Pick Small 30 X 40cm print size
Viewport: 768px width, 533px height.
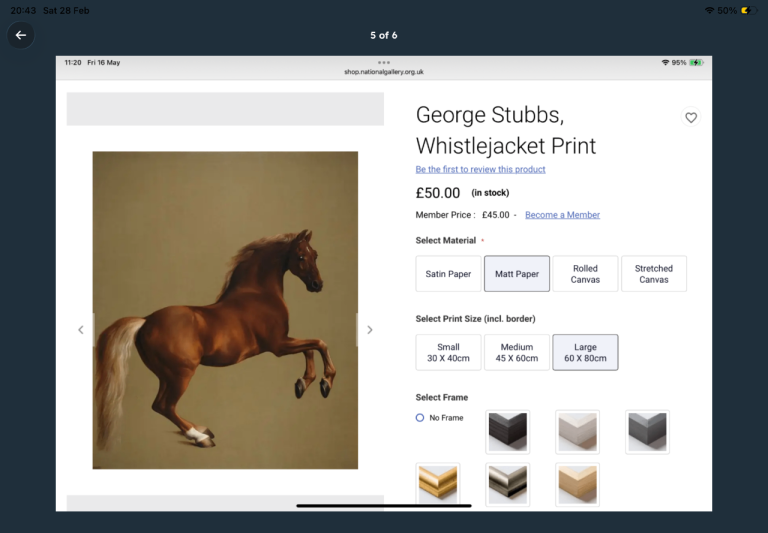tap(448, 352)
